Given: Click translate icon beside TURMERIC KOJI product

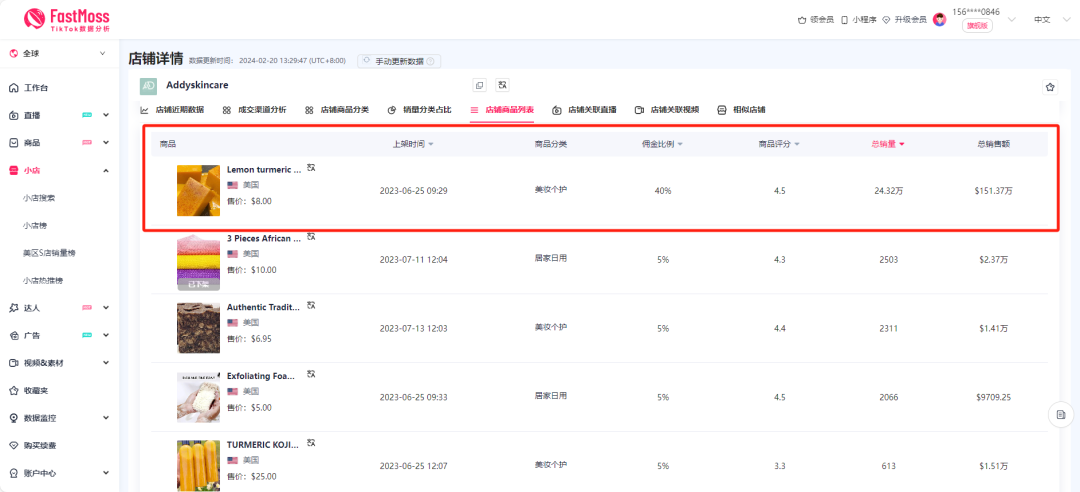Looking at the screenshot, I should click(x=311, y=442).
